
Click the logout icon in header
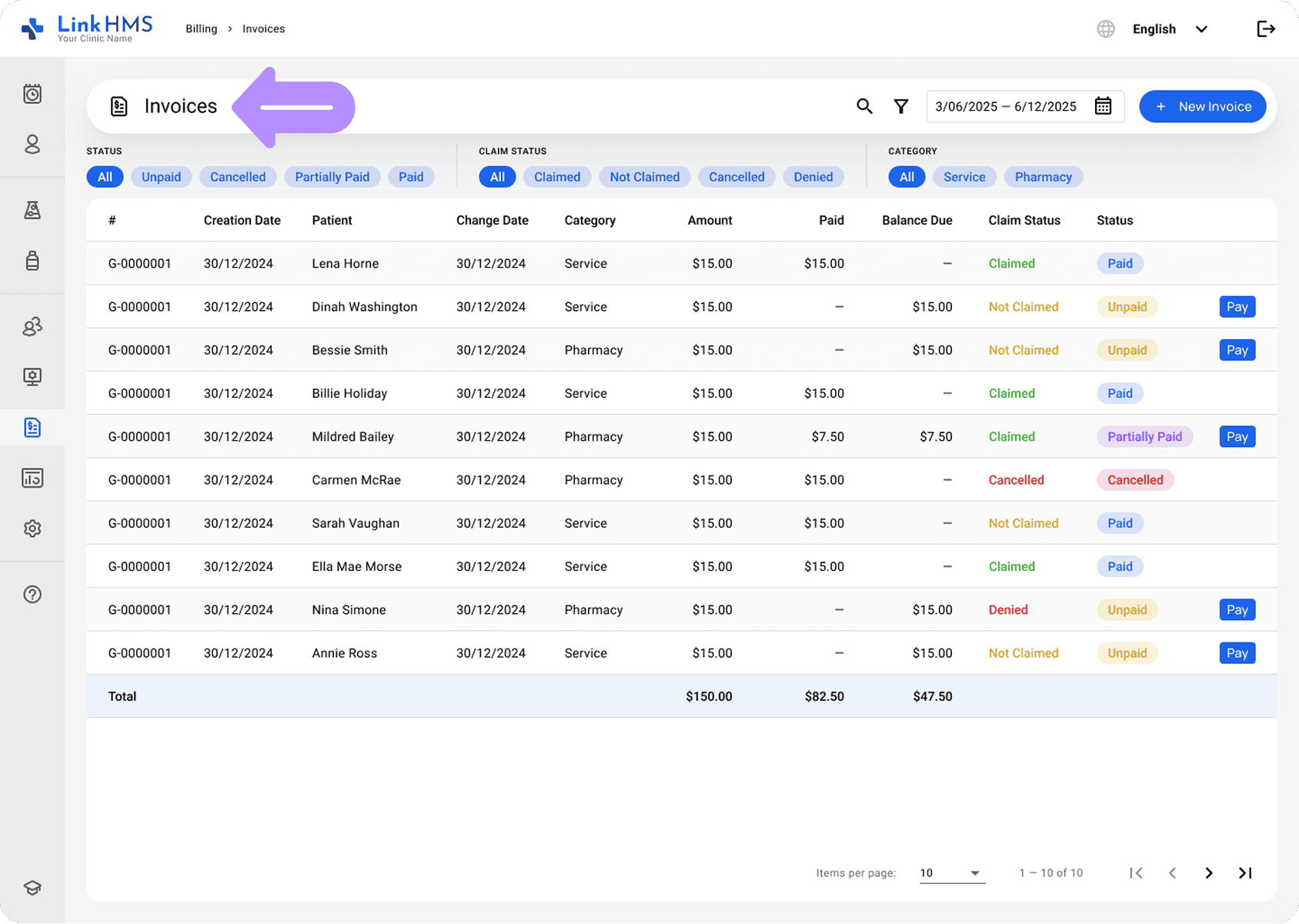[x=1265, y=29]
